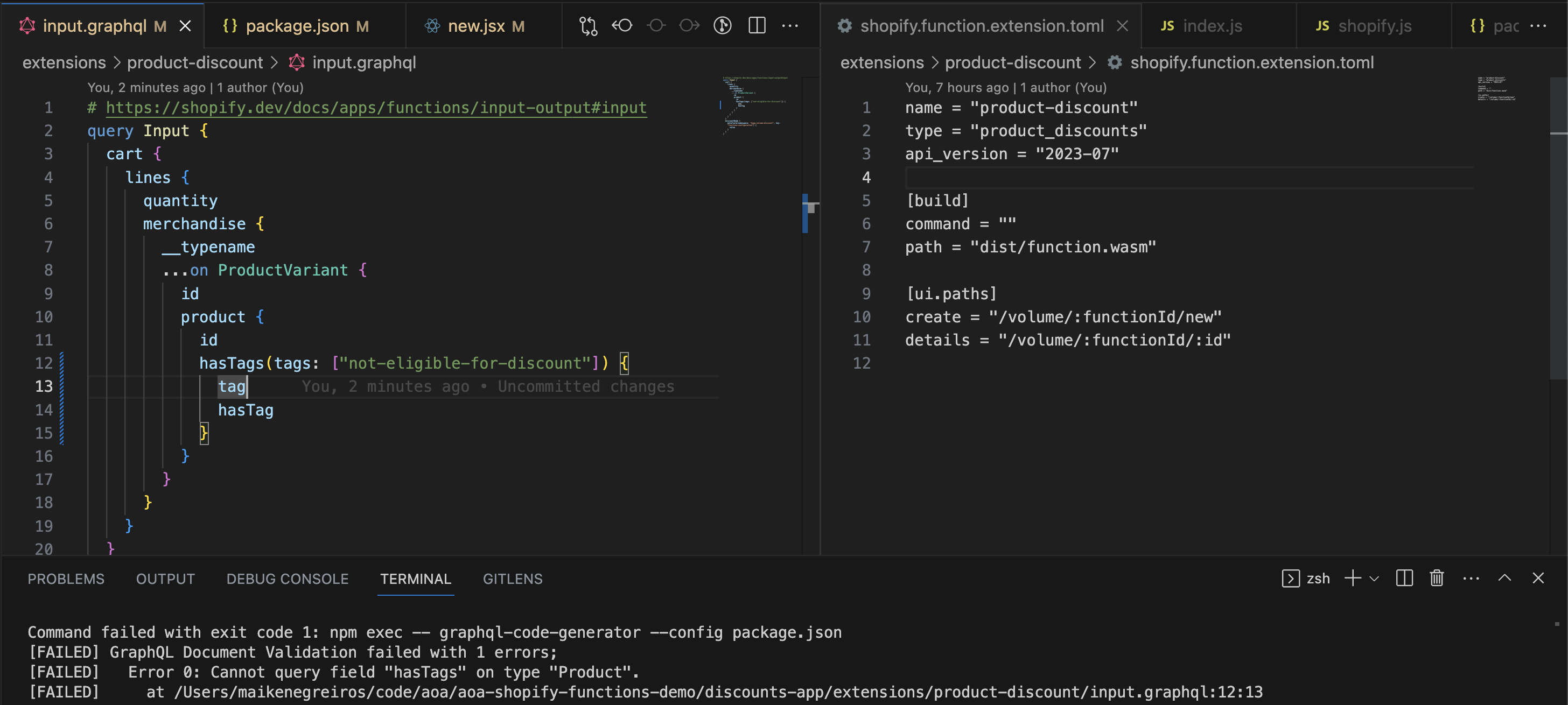Add a new terminal with plus icon
The width and height of the screenshot is (1568, 705).
point(1353,578)
